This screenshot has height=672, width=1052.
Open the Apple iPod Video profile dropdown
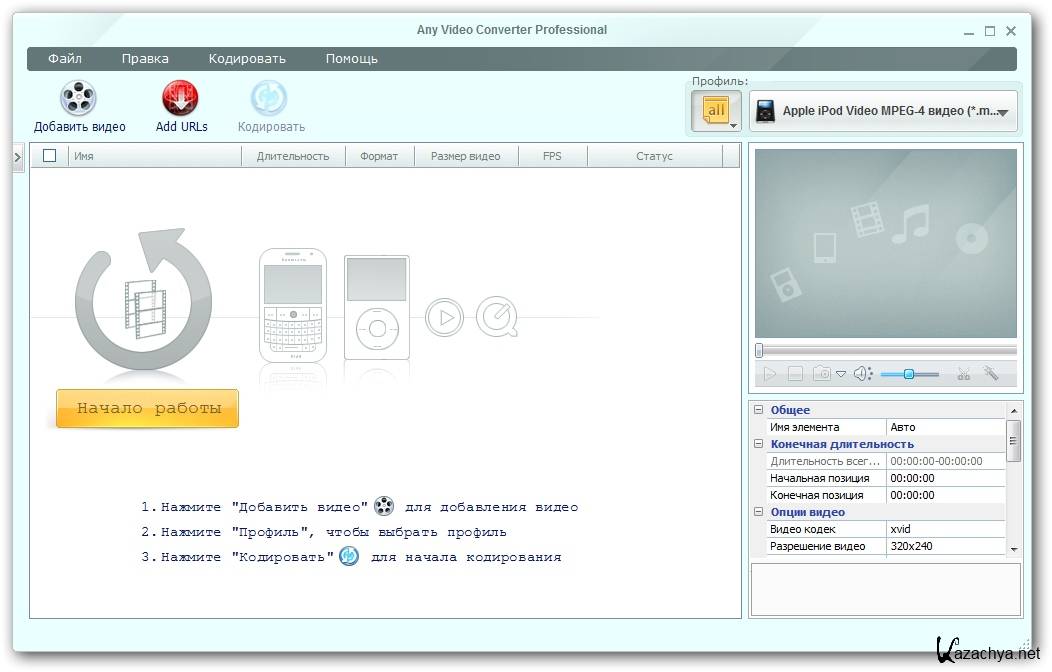pos(883,111)
